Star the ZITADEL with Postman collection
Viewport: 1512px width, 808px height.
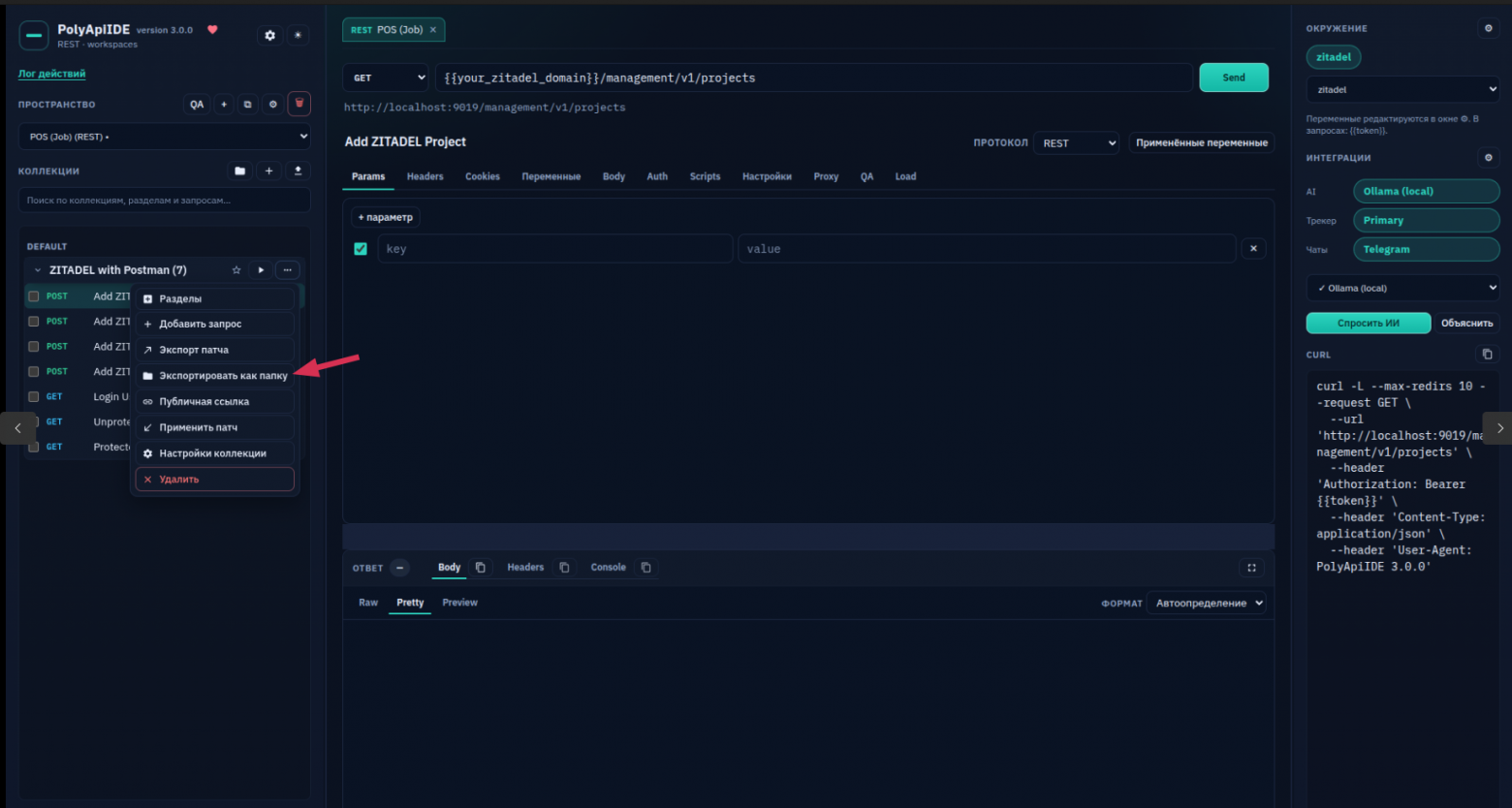(x=236, y=270)
